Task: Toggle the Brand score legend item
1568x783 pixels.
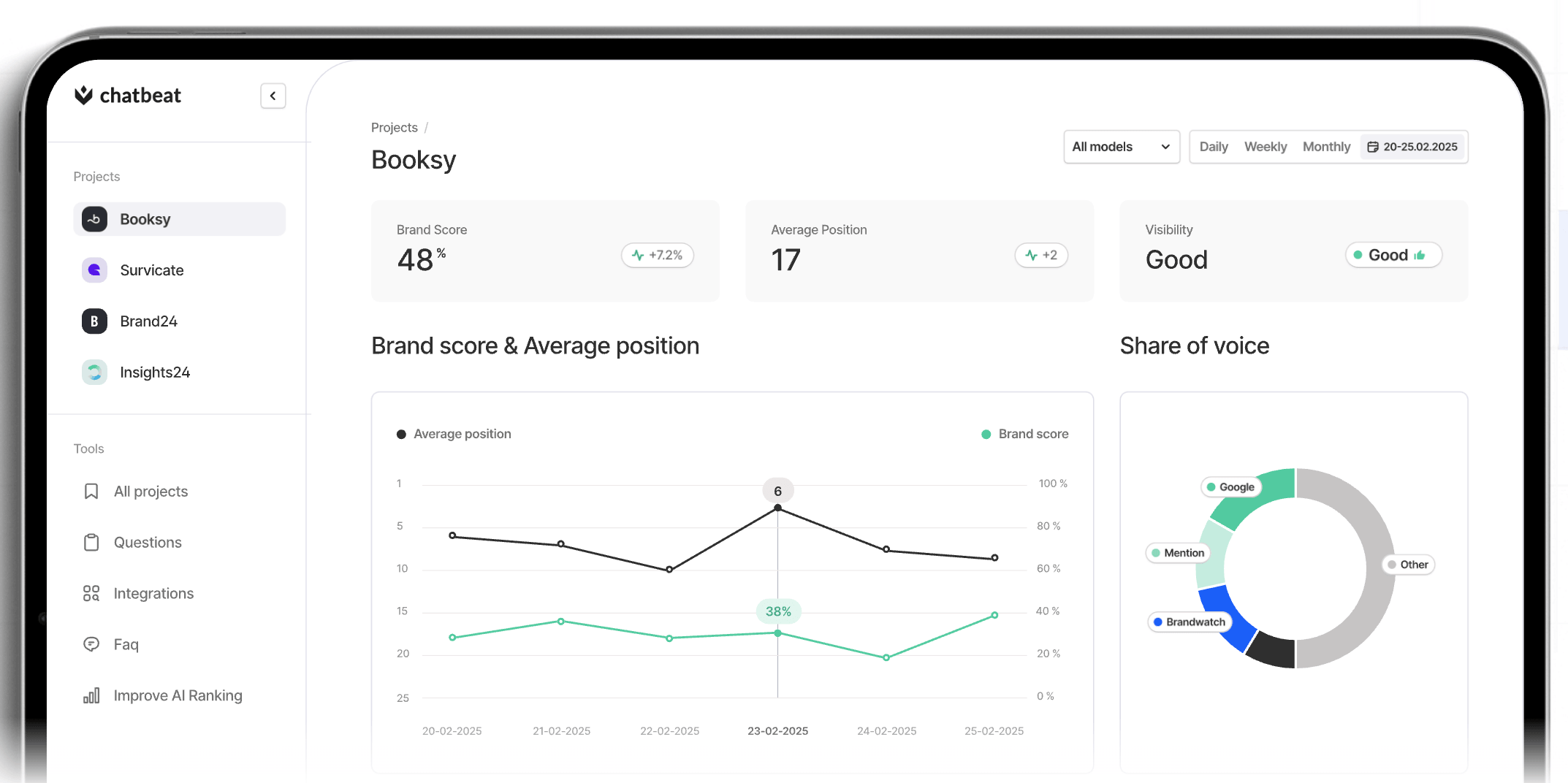Action: [1024, 434]
